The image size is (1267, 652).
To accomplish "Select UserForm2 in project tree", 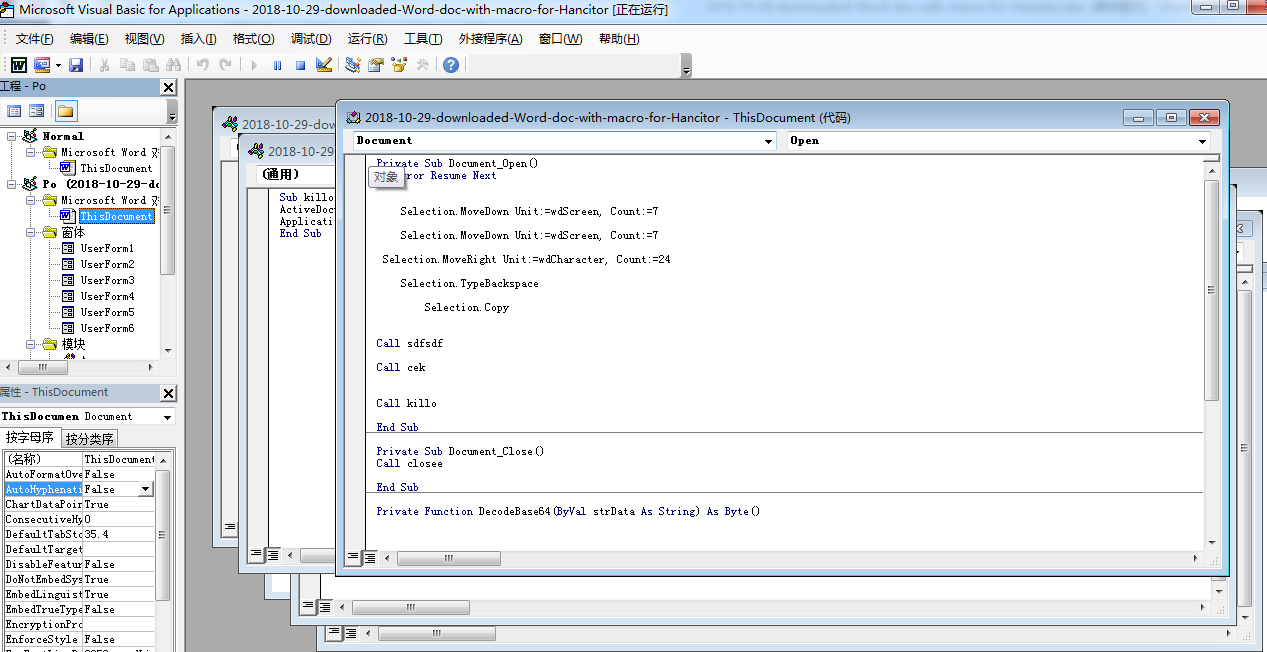I will tap(107, 264).
